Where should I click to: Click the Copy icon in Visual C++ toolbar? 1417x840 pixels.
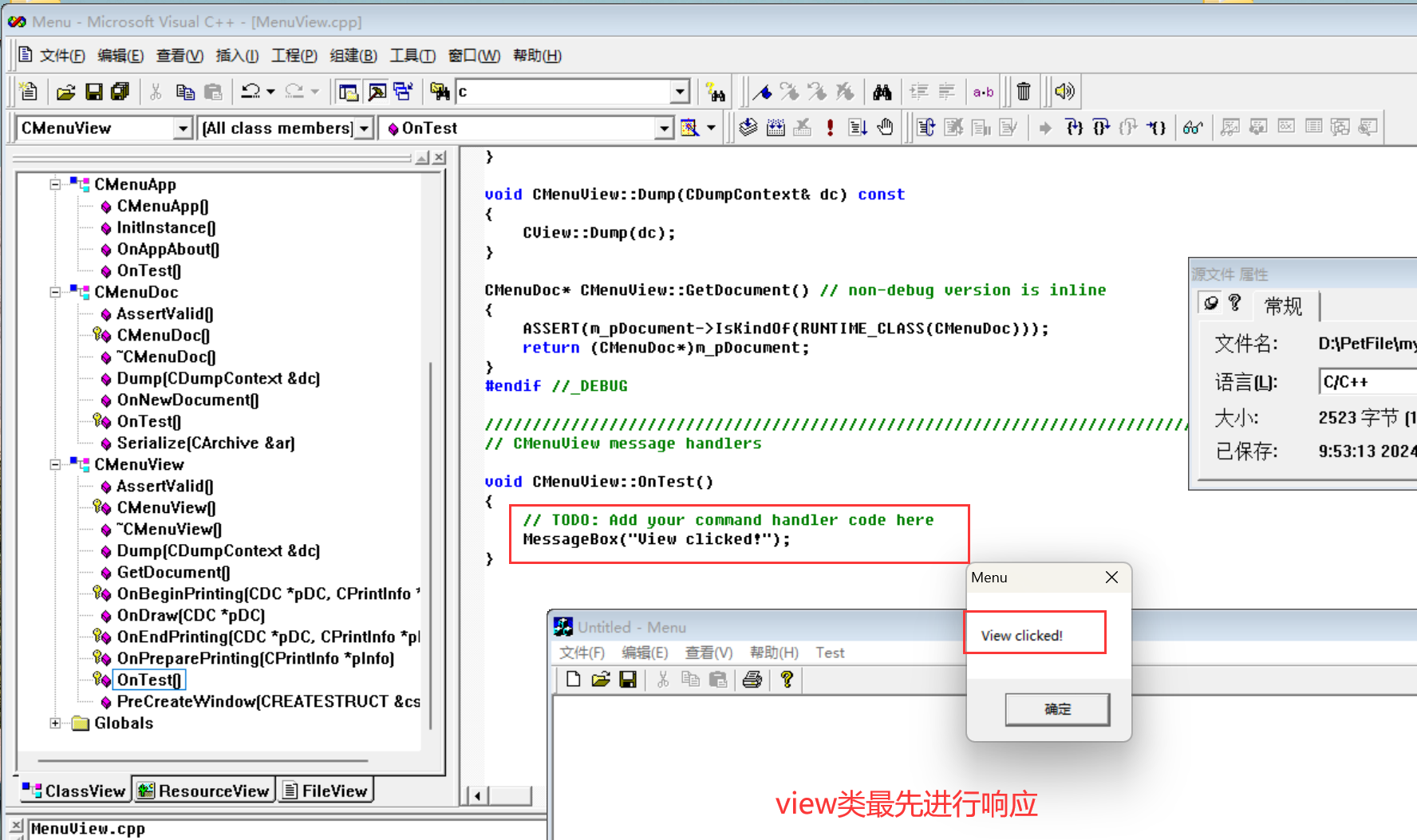(x=185, y=92)
